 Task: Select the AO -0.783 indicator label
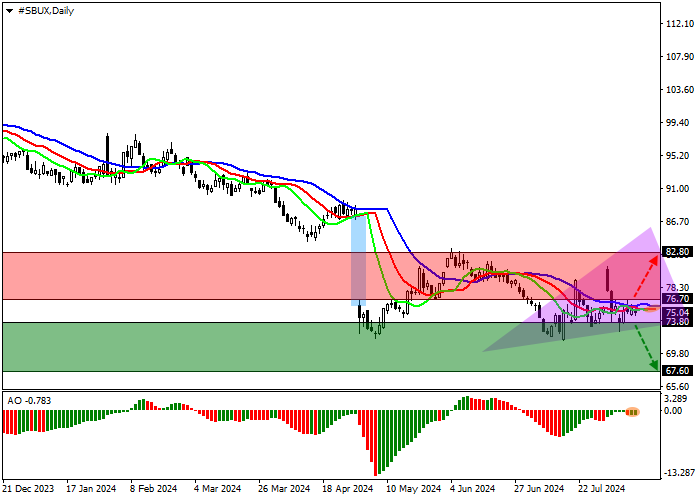[x=29, y=401]
